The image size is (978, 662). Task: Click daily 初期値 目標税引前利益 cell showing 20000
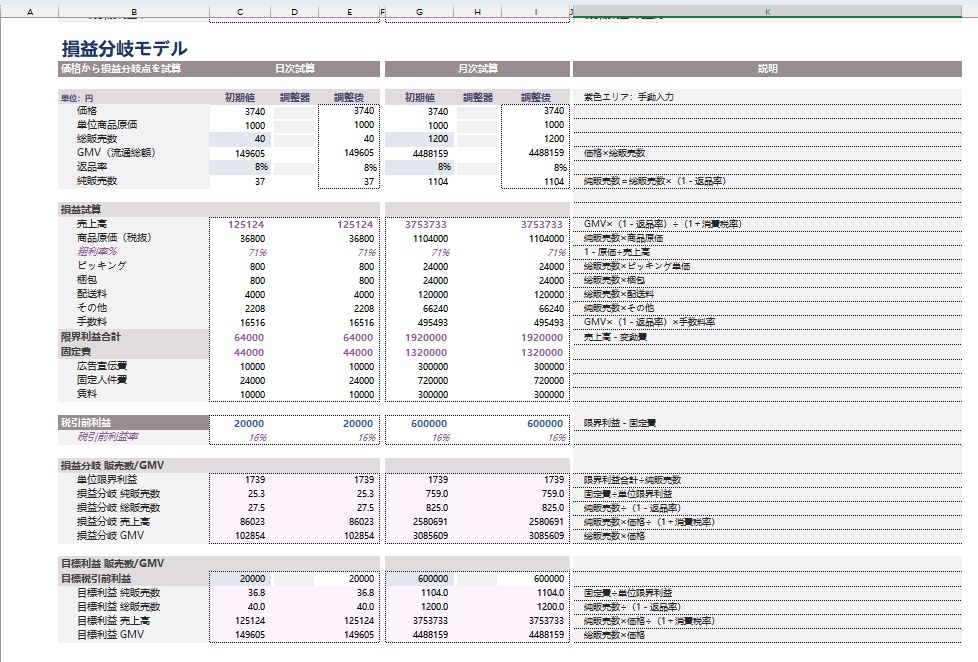(240, 579)
